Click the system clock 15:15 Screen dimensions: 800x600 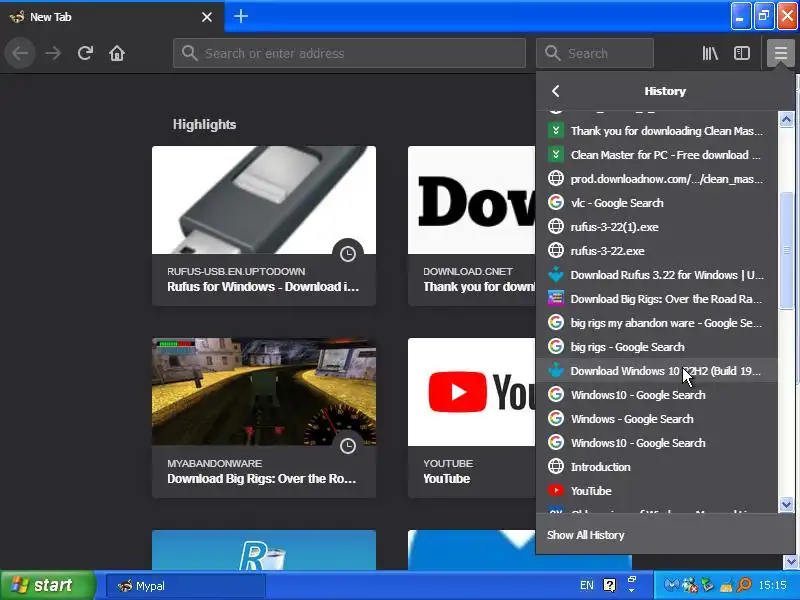[x=772, y=585]
